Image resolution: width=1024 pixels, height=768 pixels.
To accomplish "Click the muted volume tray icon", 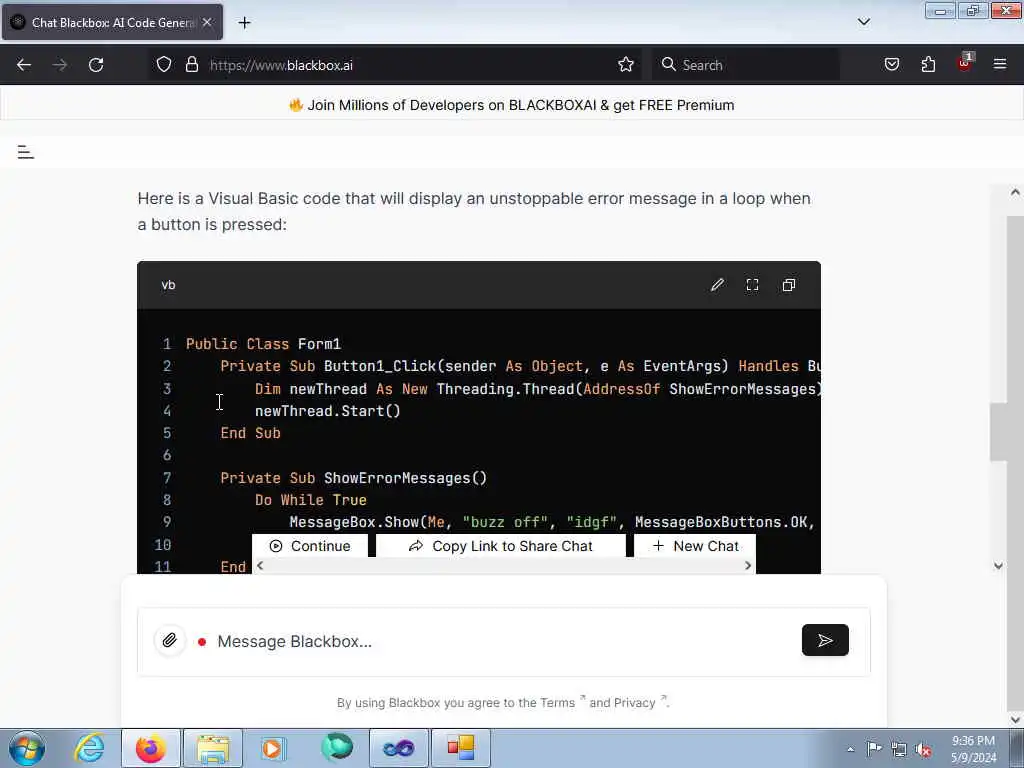I will [x=923, y=750].
